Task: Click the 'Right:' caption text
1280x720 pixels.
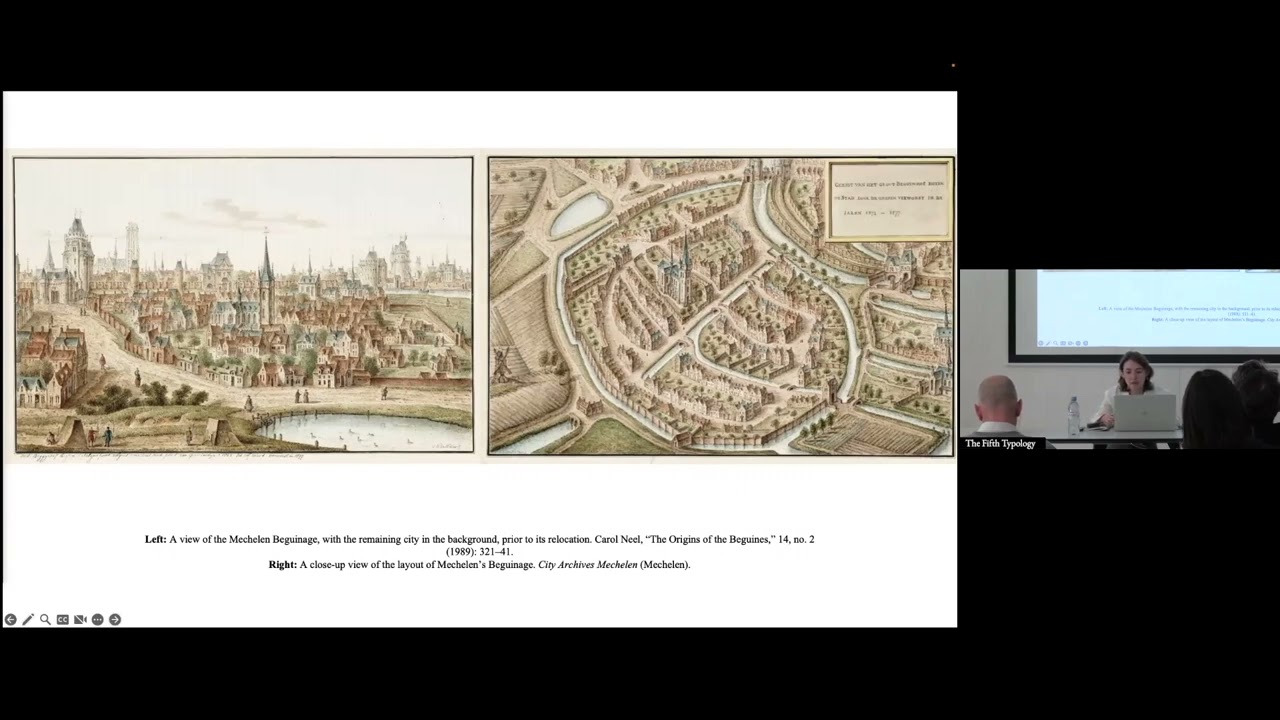Action: tap(283, 565)
